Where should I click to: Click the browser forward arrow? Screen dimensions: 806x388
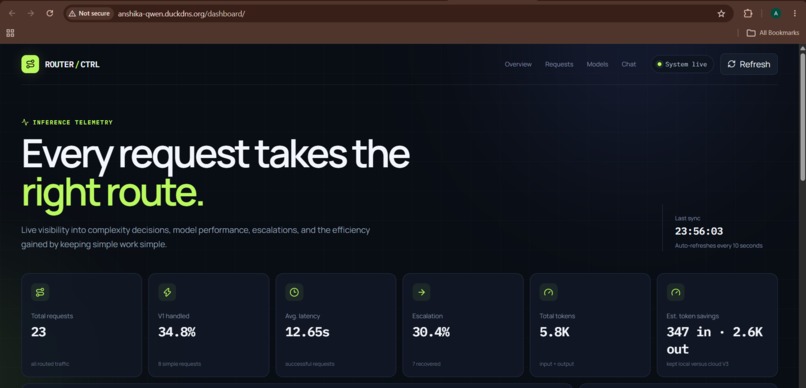coord(31,13)
